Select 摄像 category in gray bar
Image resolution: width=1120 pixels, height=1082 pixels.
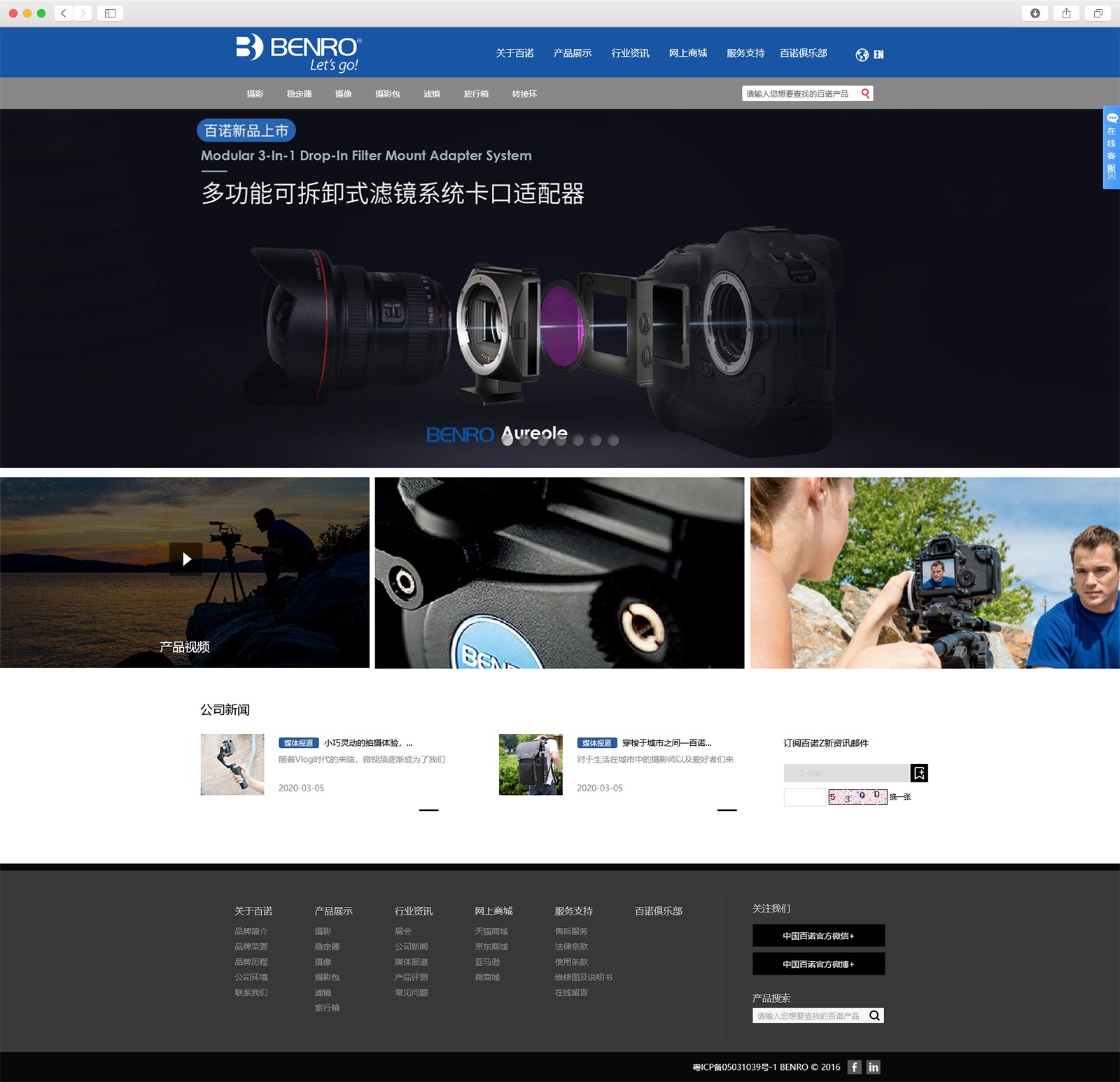(343, 94)
